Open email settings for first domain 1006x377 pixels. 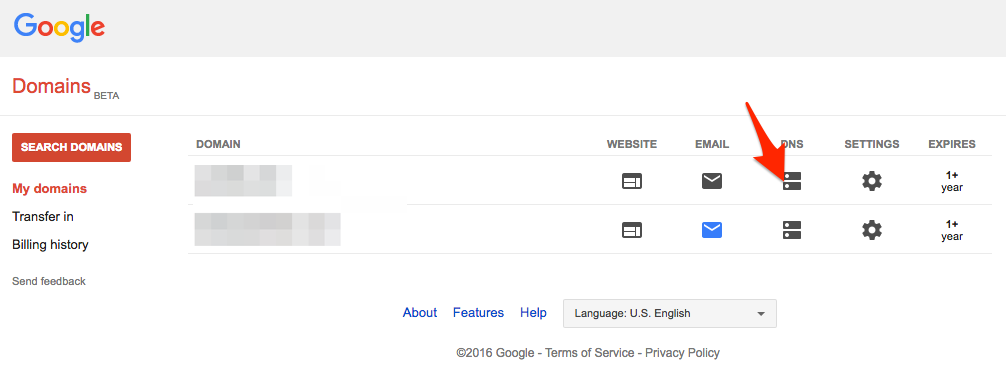coord(712,181)
